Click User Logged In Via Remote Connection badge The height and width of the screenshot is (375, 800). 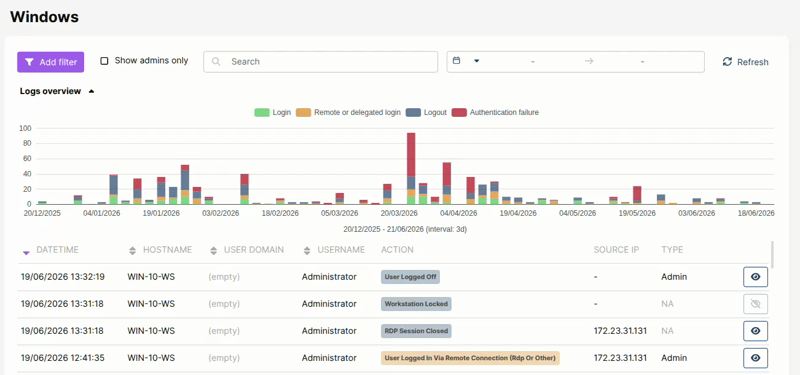470,358
